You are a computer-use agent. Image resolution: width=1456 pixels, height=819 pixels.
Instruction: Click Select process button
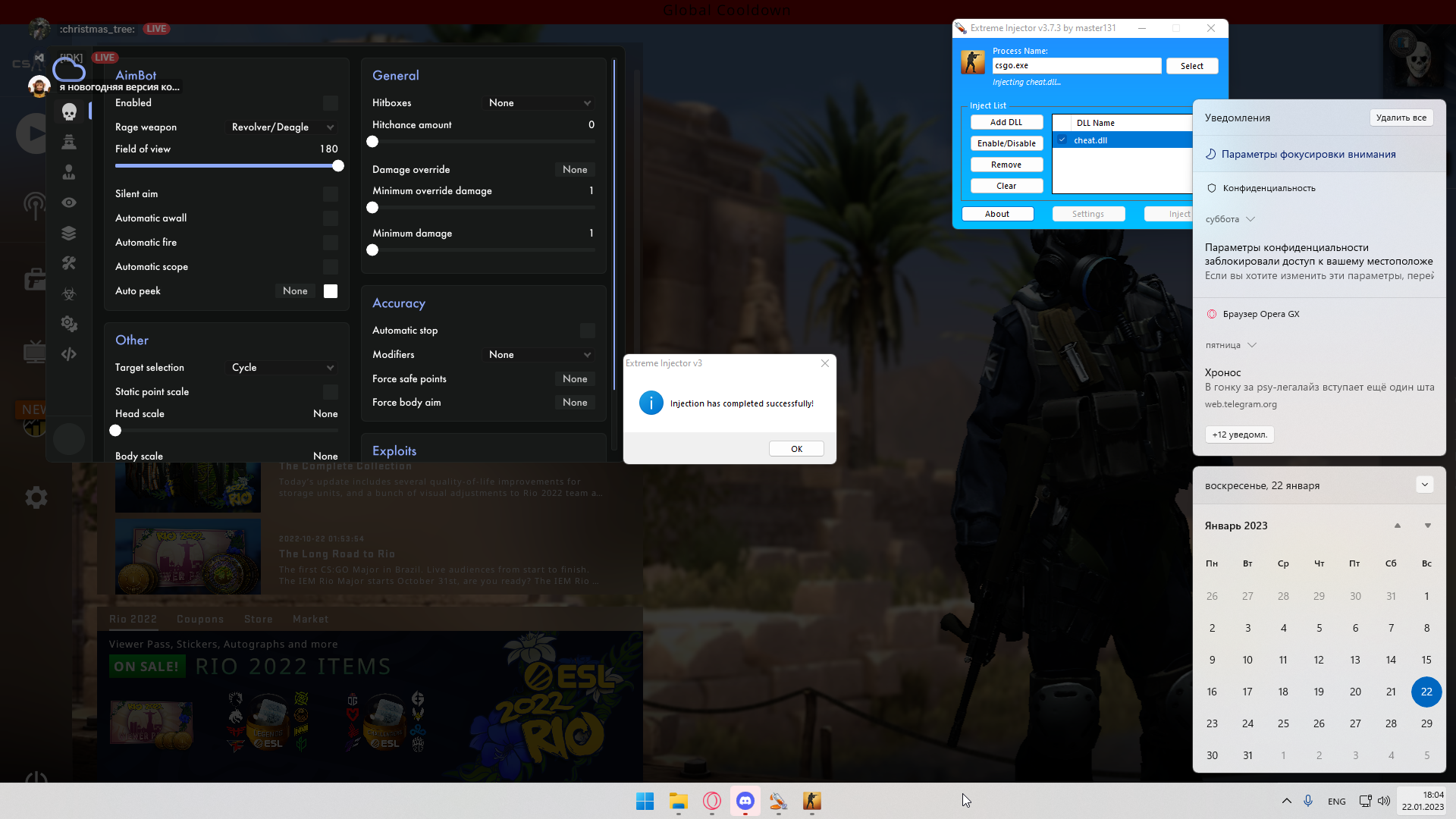click(1192, 66)
